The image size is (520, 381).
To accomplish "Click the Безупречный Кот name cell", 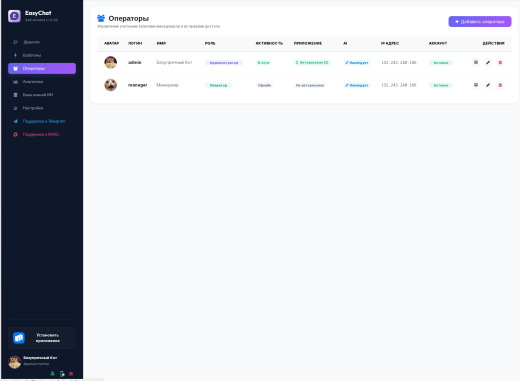I will [174, 62].
